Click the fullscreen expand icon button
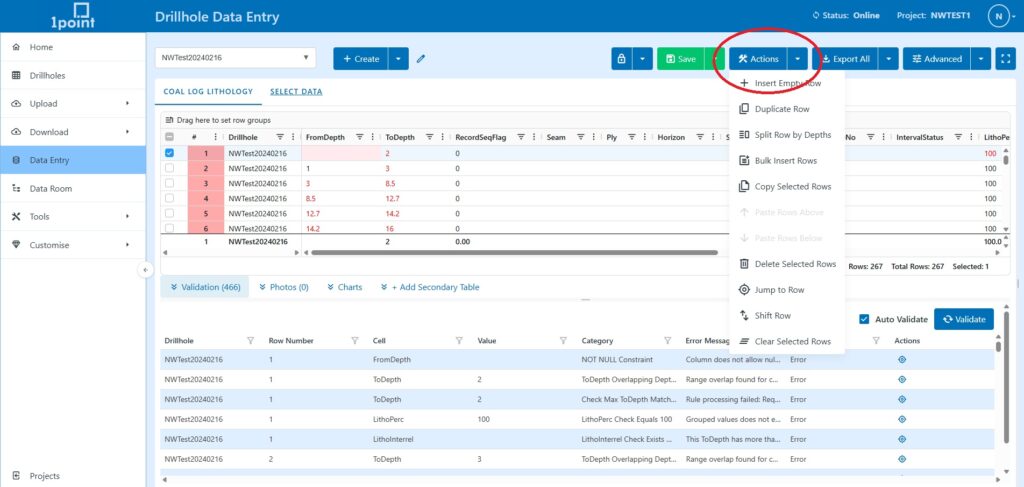Viewport: 1024px width, 487px height. (x=1007, y=59)
